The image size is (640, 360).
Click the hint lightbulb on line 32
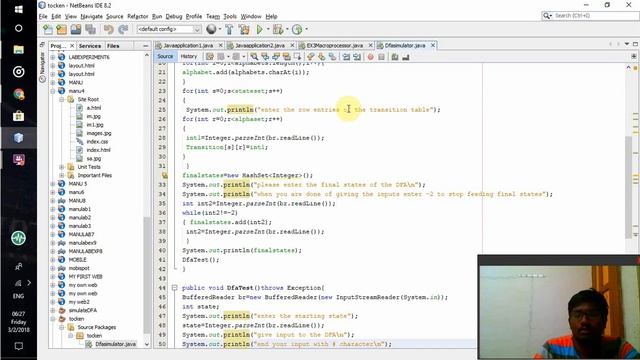164,176
